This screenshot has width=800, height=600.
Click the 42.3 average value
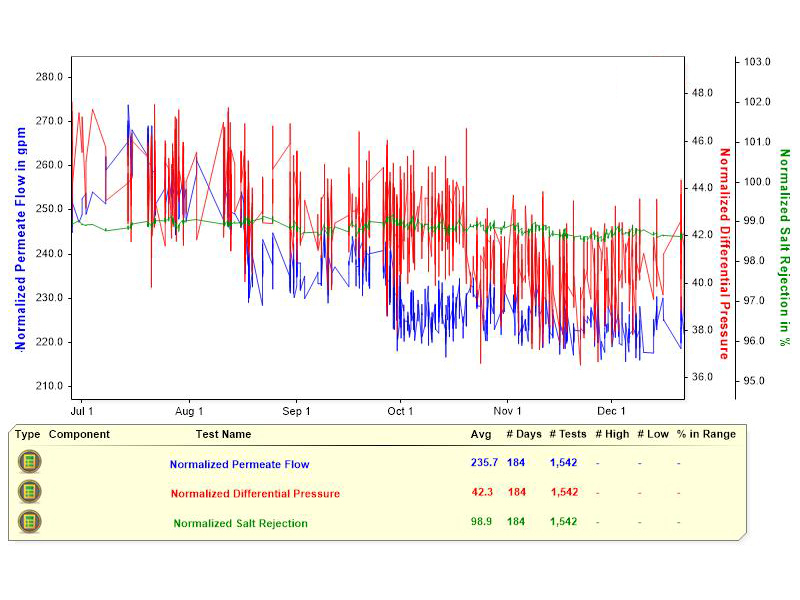coord(482,492)
